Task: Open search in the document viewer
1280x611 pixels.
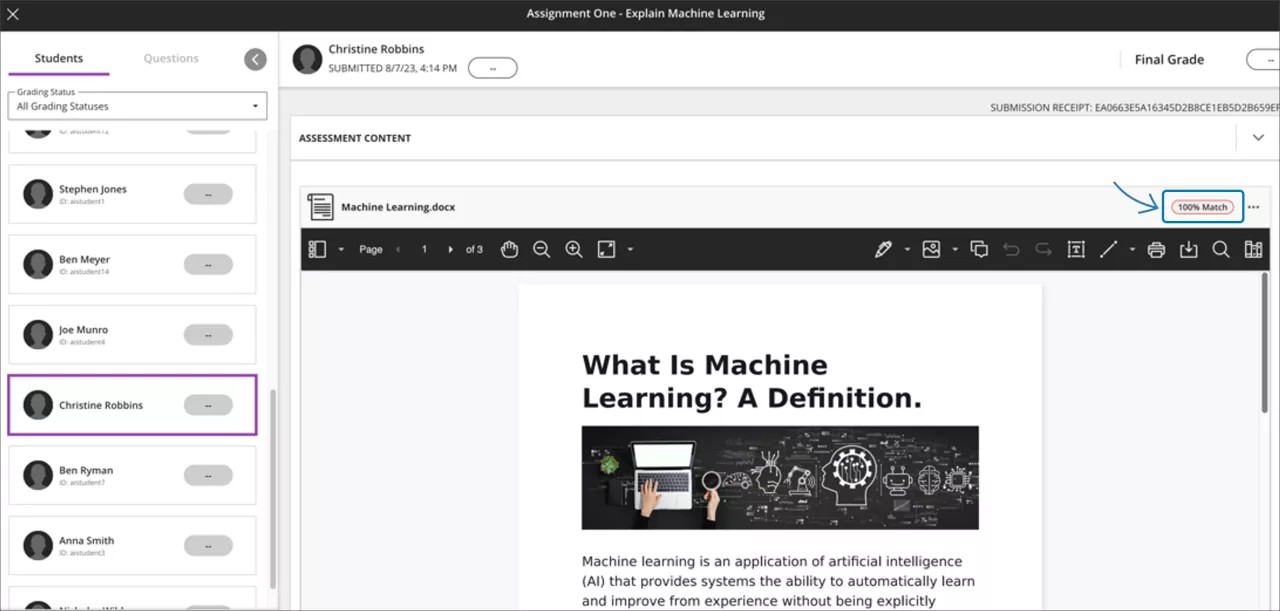Action: (x=1221, y=250)
